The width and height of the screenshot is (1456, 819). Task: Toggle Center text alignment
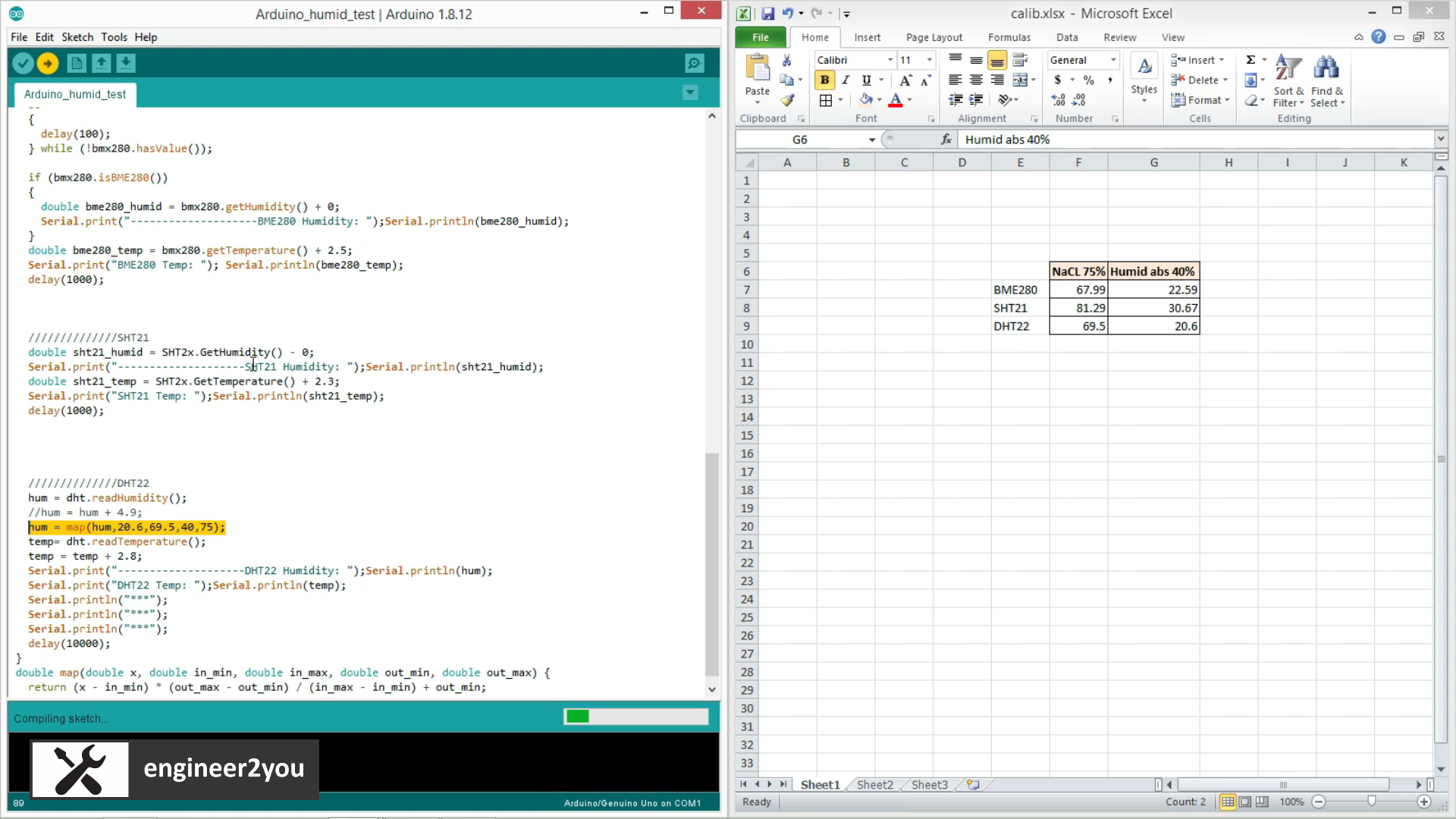(x=976, y=80)
